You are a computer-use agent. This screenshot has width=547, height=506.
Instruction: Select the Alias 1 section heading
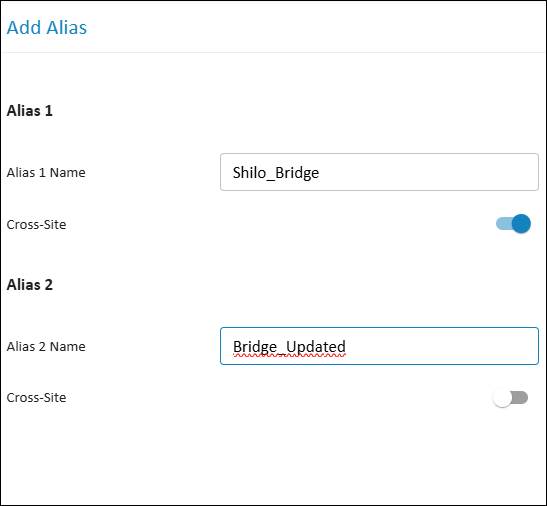tap(30, 111)
